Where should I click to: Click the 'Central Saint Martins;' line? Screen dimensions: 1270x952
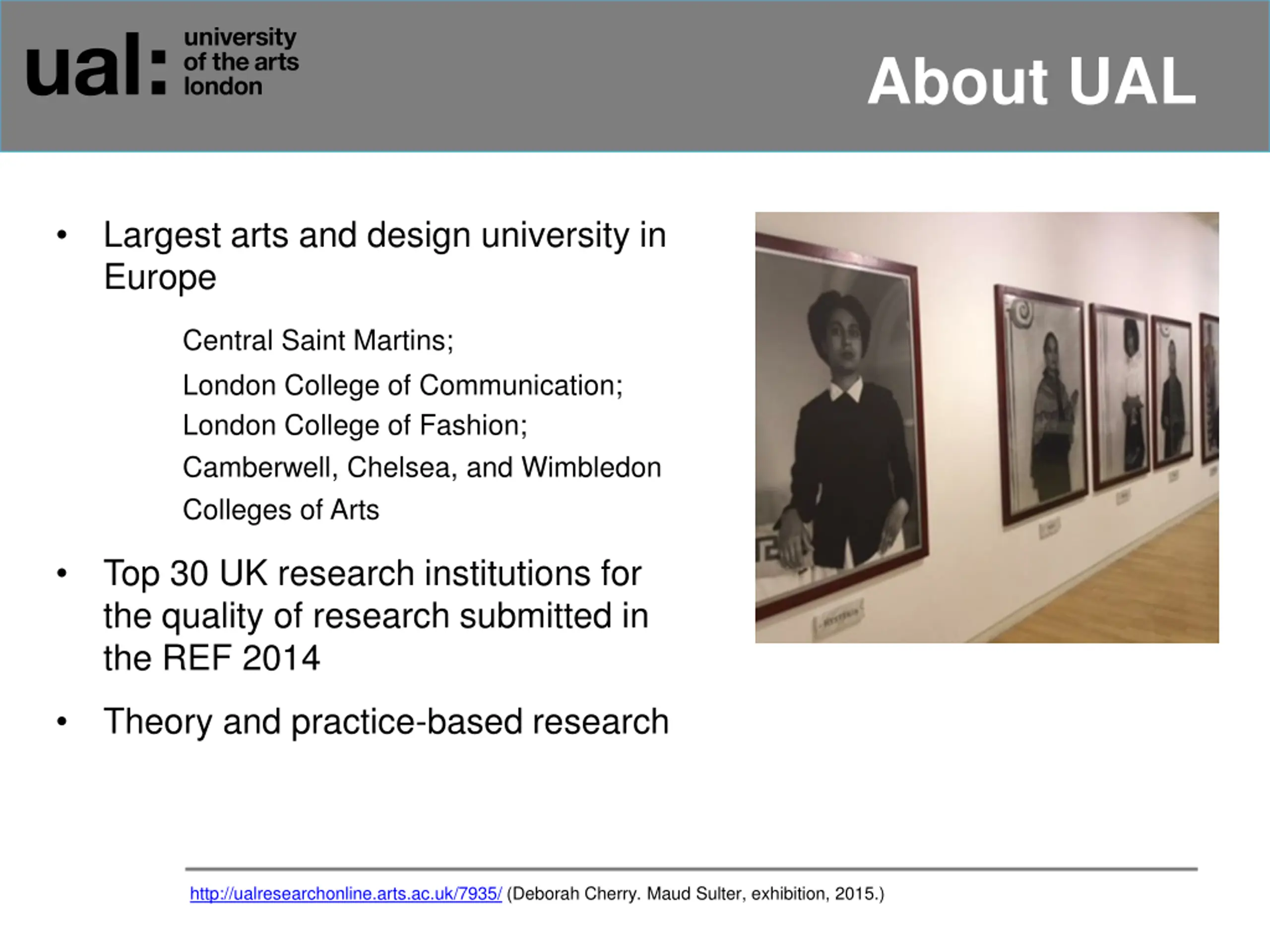318,340
